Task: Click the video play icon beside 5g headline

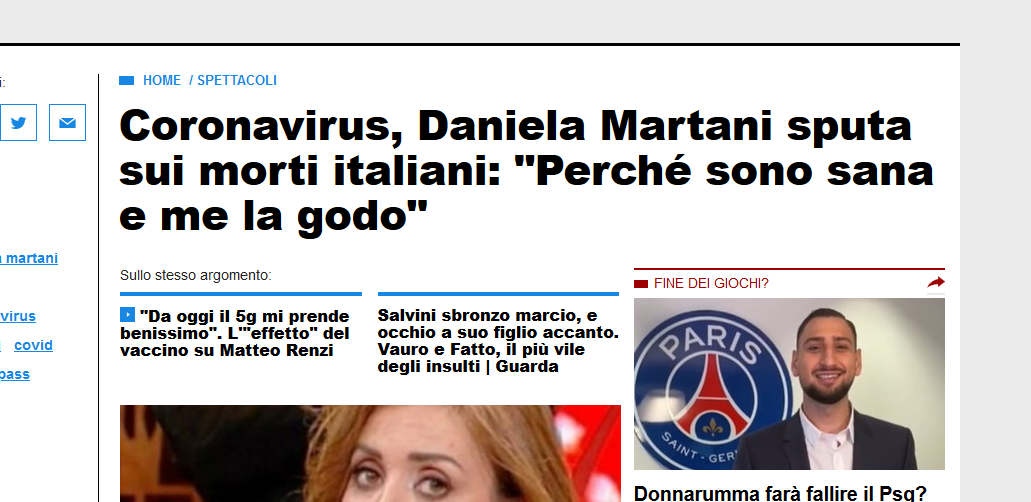Action: 128,315
